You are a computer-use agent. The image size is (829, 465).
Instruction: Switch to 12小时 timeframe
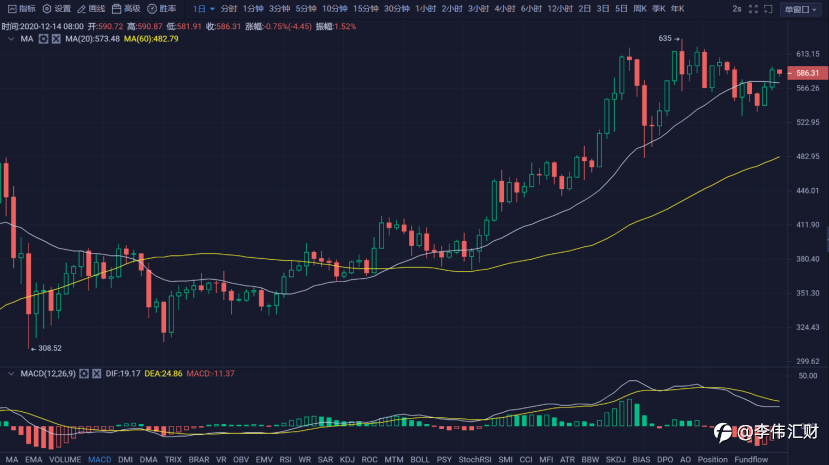[560, 9]
